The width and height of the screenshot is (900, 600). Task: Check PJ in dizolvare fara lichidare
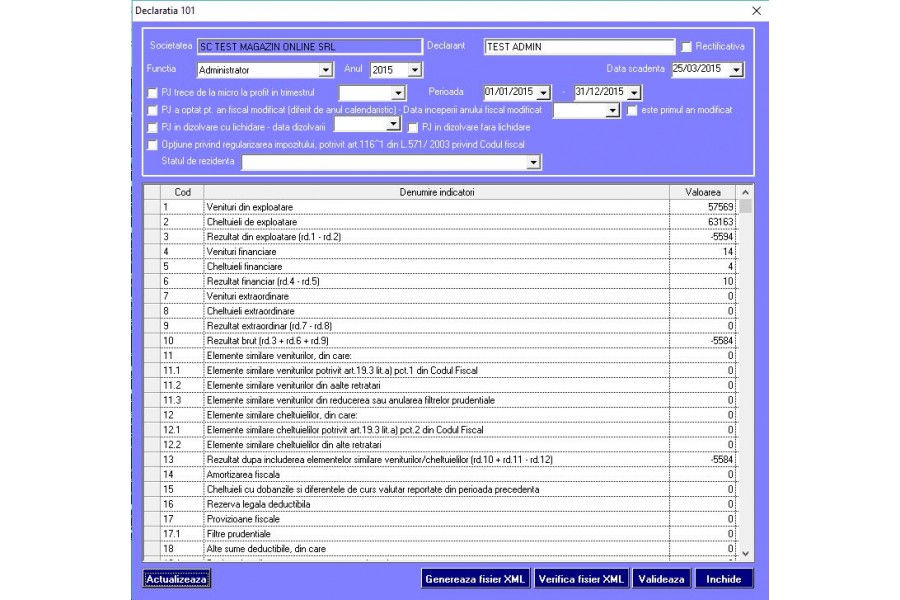412,127
